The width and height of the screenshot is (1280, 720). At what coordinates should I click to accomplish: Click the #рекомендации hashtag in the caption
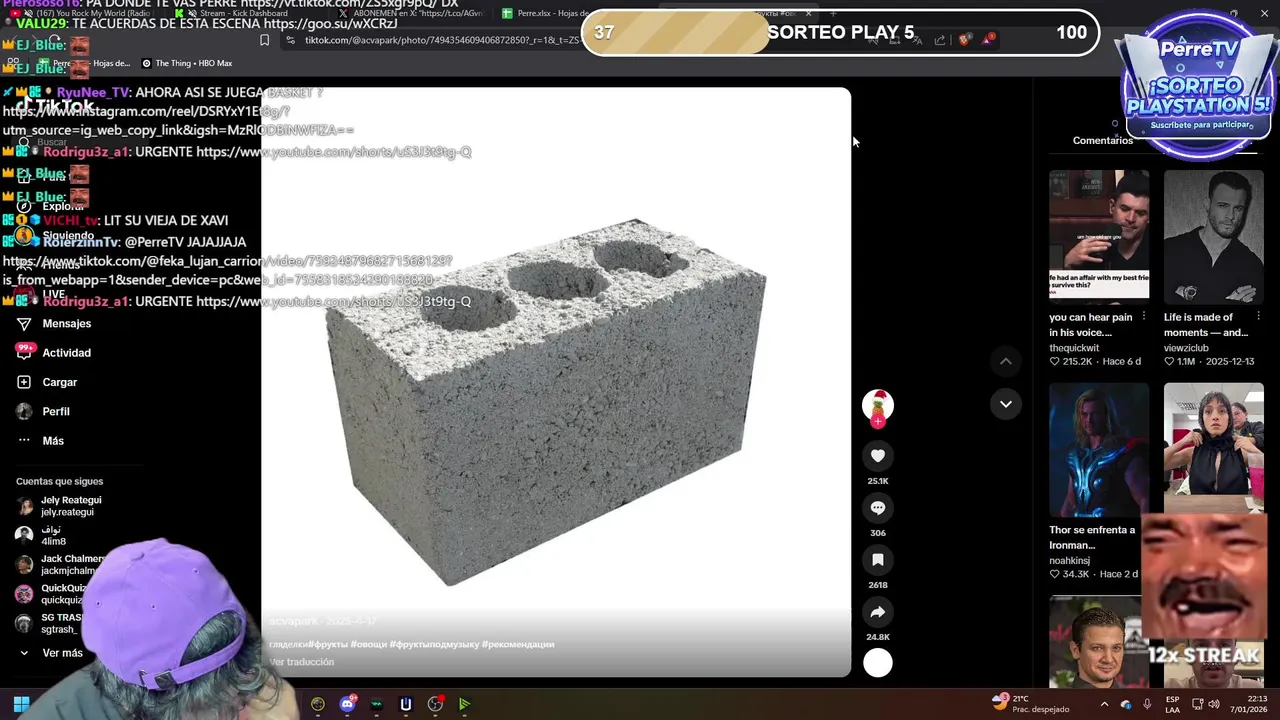point(518,645)
